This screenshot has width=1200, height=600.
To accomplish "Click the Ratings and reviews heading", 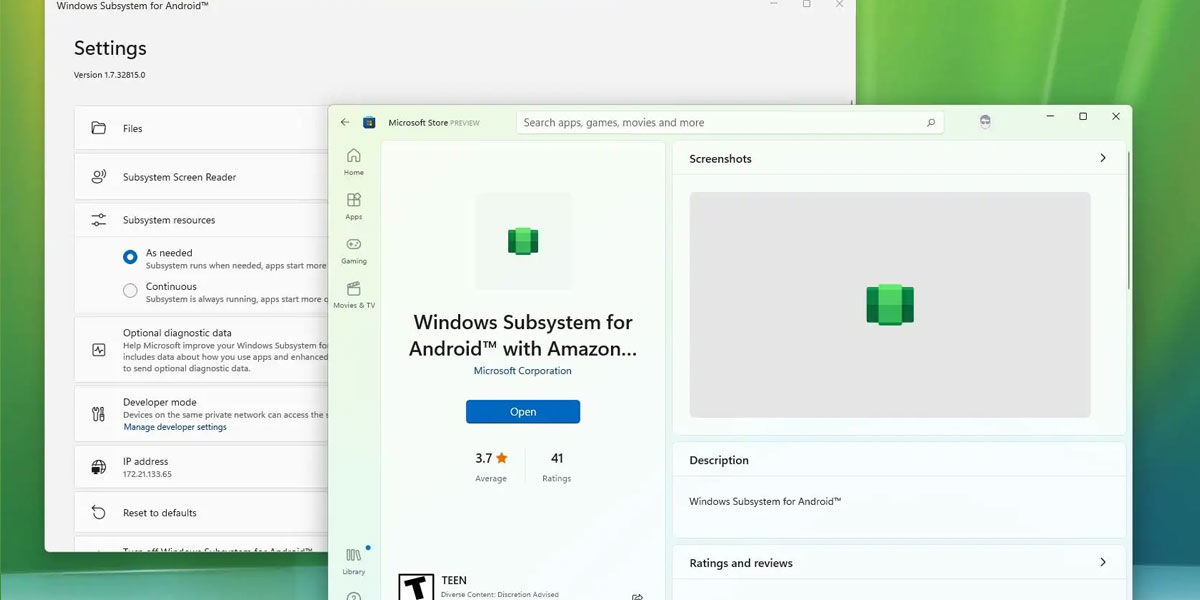I will pos(741,563).
